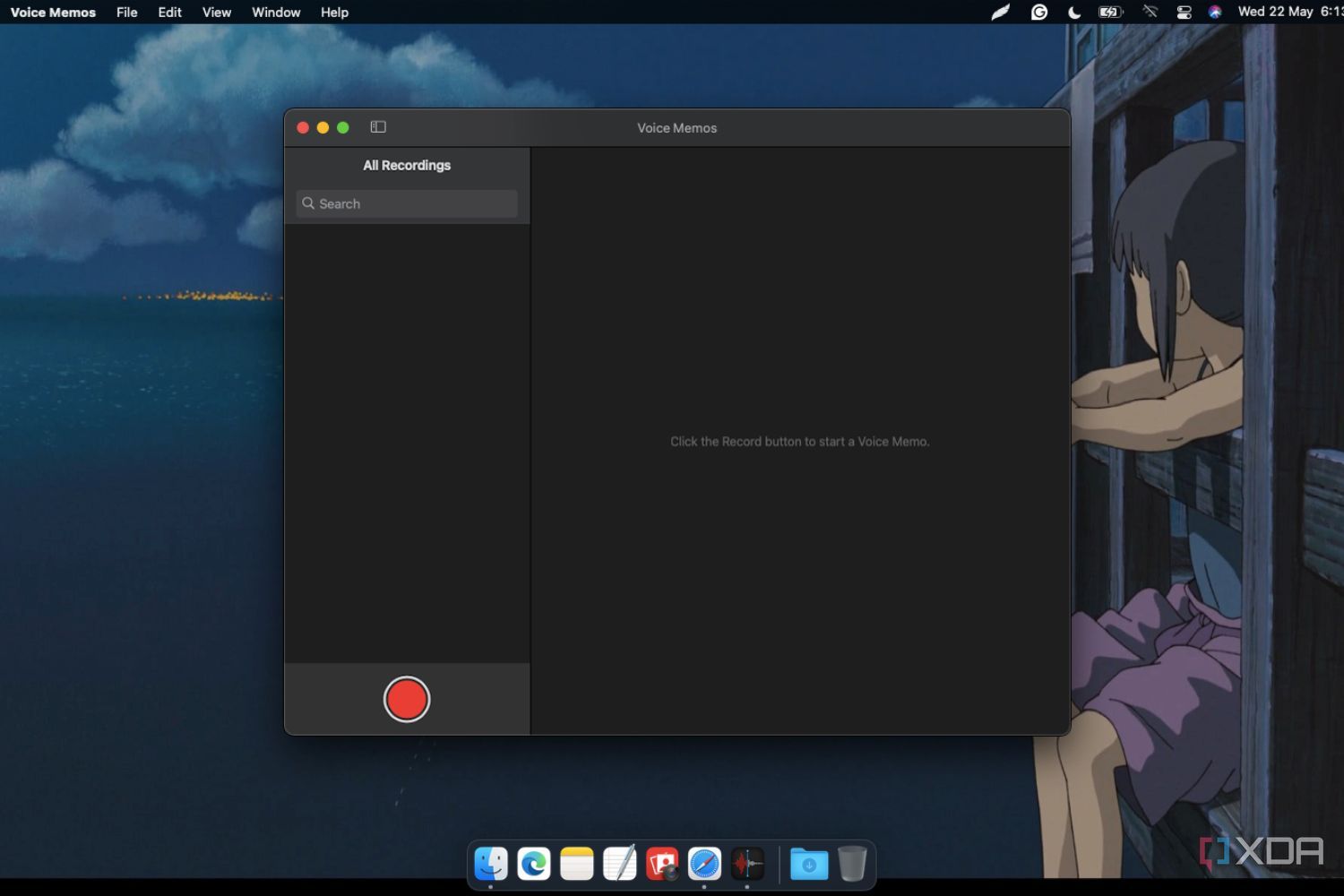Image resolution: width=1344 pixels, height=896 pixels.
Task: Open the Downloads folder in the Dock
Action: coord(809,864)
